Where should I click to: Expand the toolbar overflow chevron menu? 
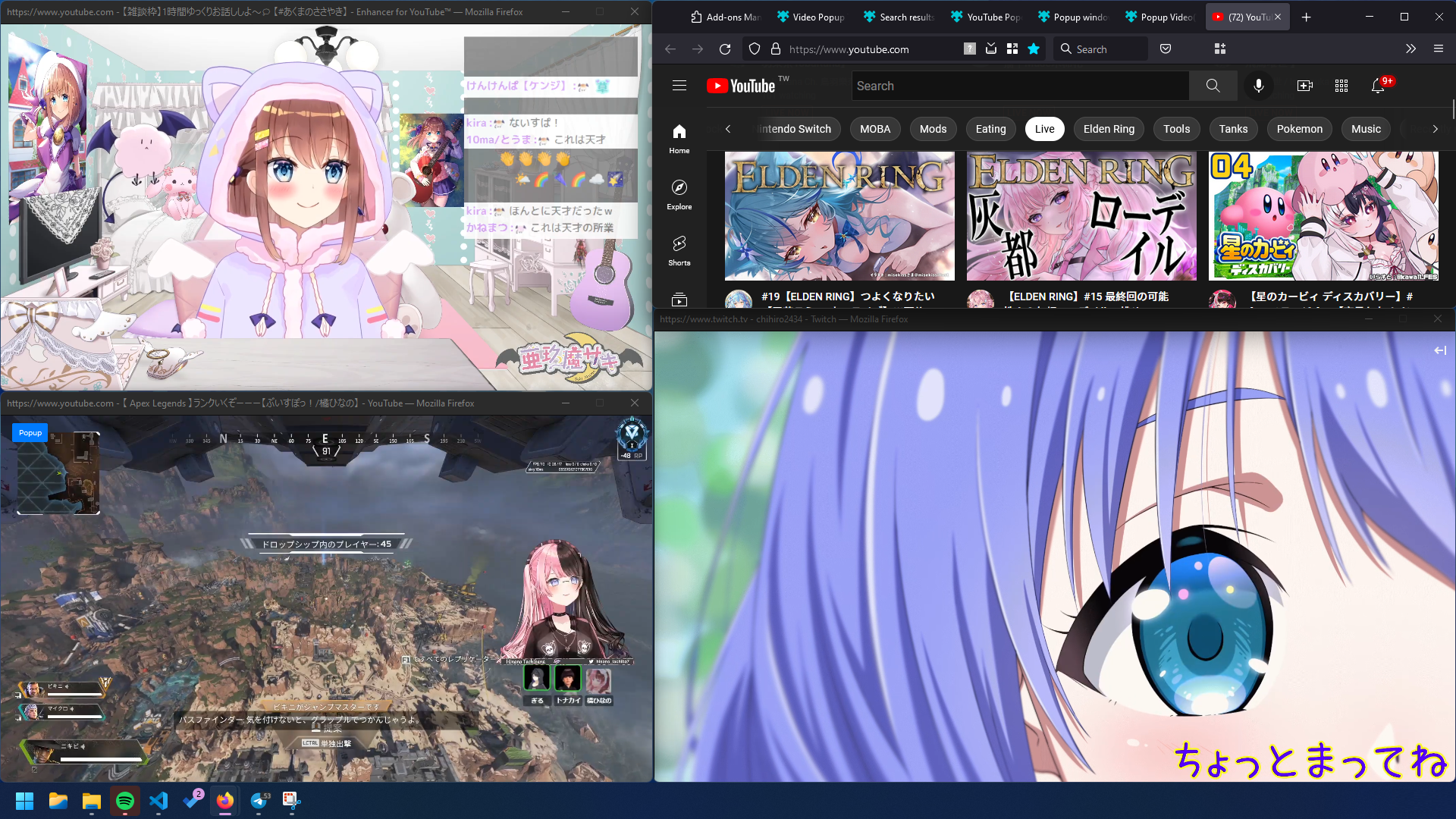point(1410,49)
